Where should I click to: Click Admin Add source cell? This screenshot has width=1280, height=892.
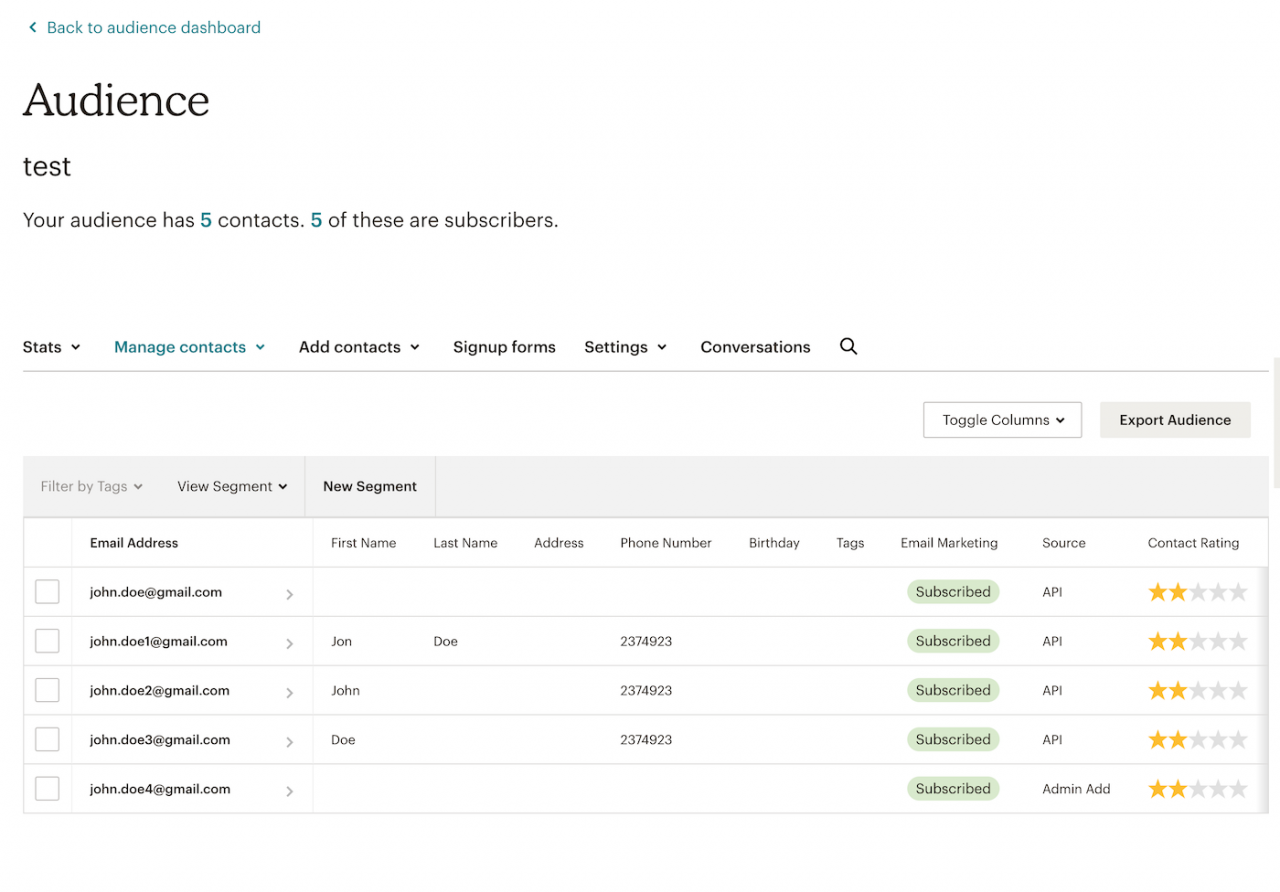(1076, 789)
